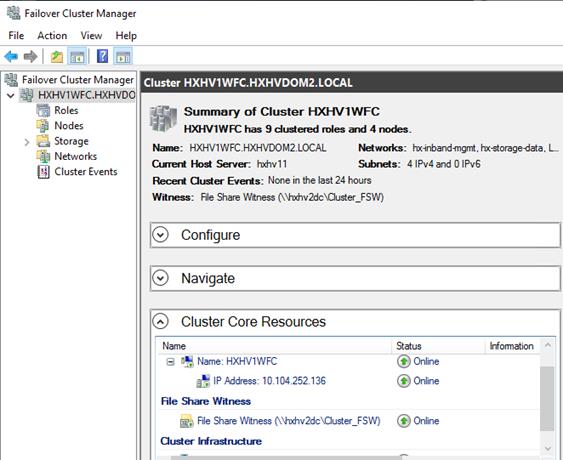The width and height of the screenshot is (563, 460).
Task: Select Cluster Events in the tree
Action: coord(86,172)
